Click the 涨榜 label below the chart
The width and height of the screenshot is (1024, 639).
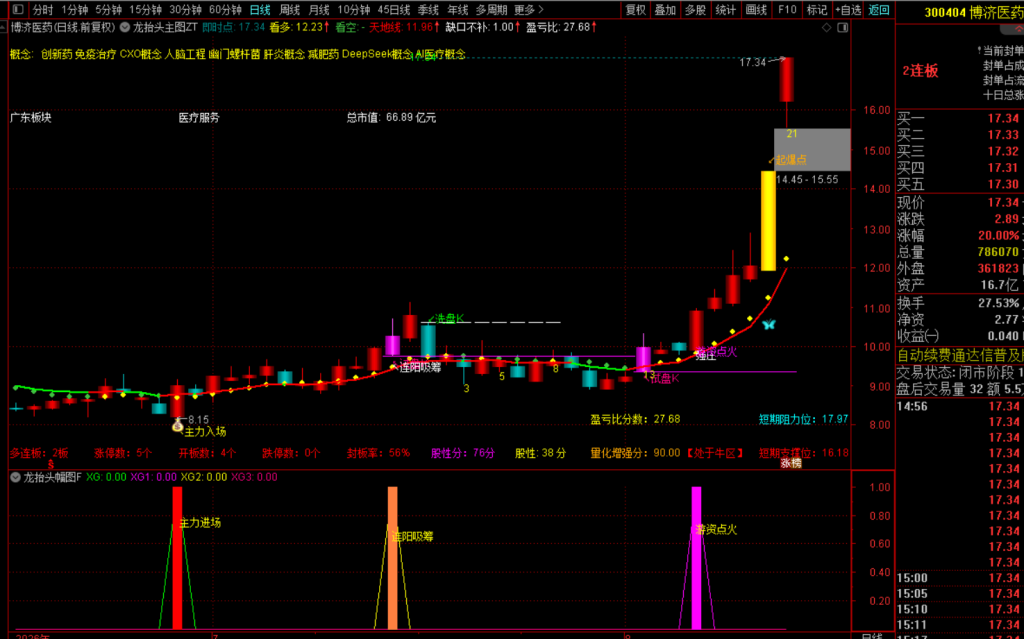click(791, 463)
